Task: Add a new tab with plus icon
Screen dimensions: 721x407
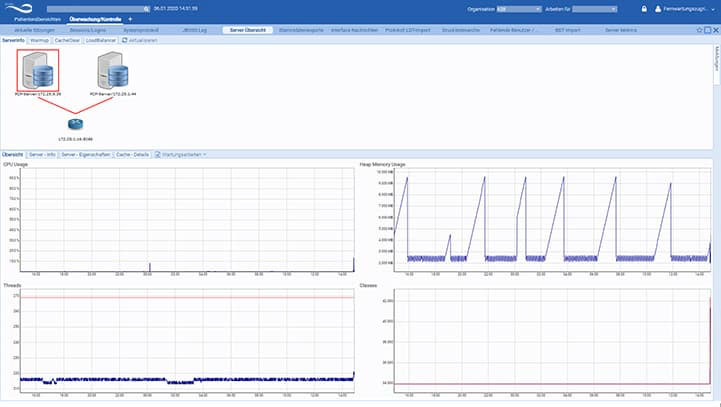Action: point(130,19)
